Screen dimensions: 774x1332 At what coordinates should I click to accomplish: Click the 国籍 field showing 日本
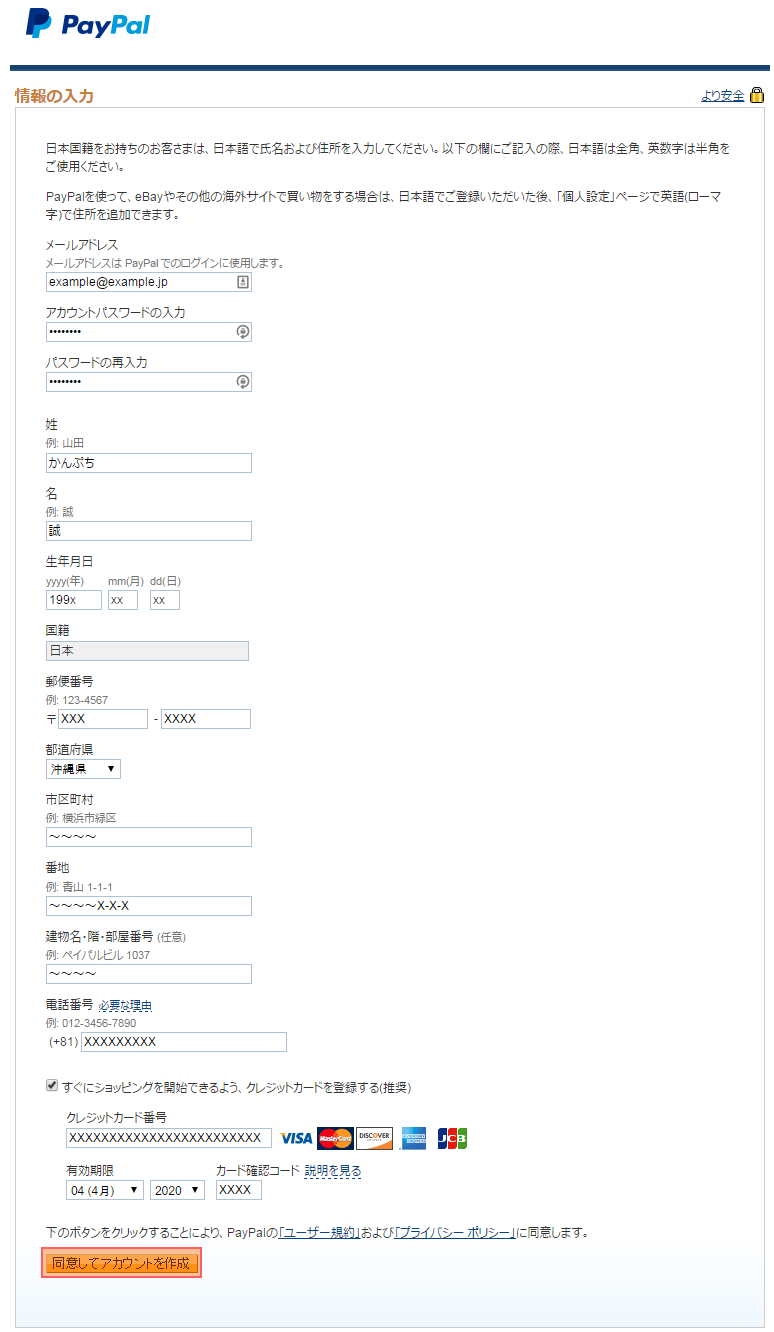click(147, 651)
